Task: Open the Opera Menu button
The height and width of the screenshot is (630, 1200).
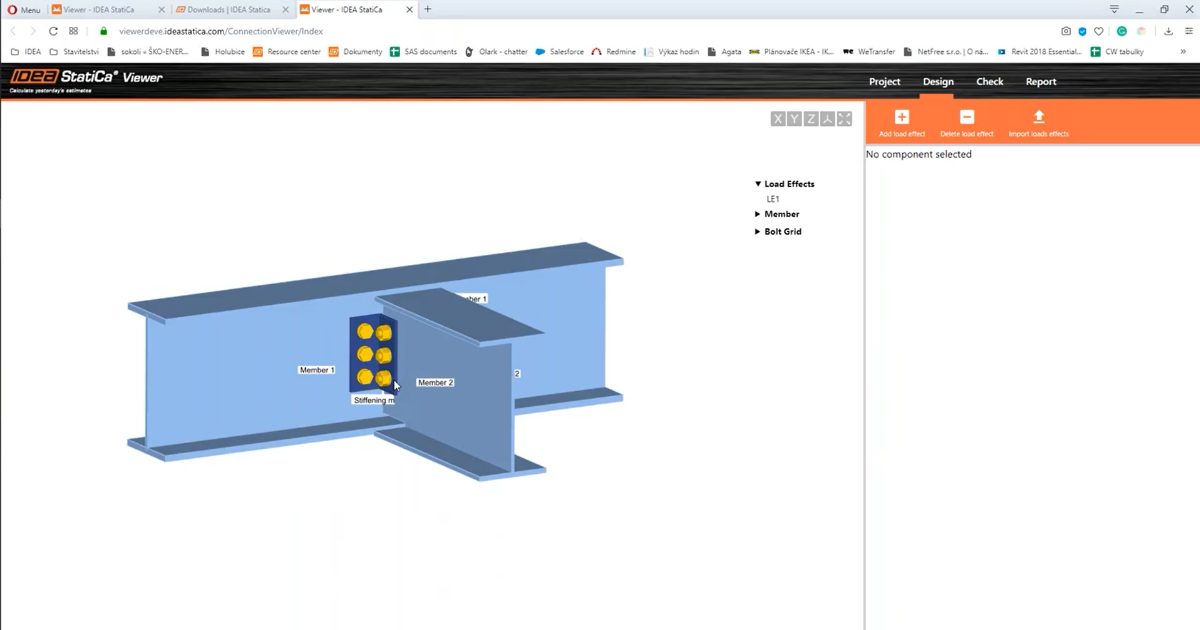Action: [x=24, y=10]
